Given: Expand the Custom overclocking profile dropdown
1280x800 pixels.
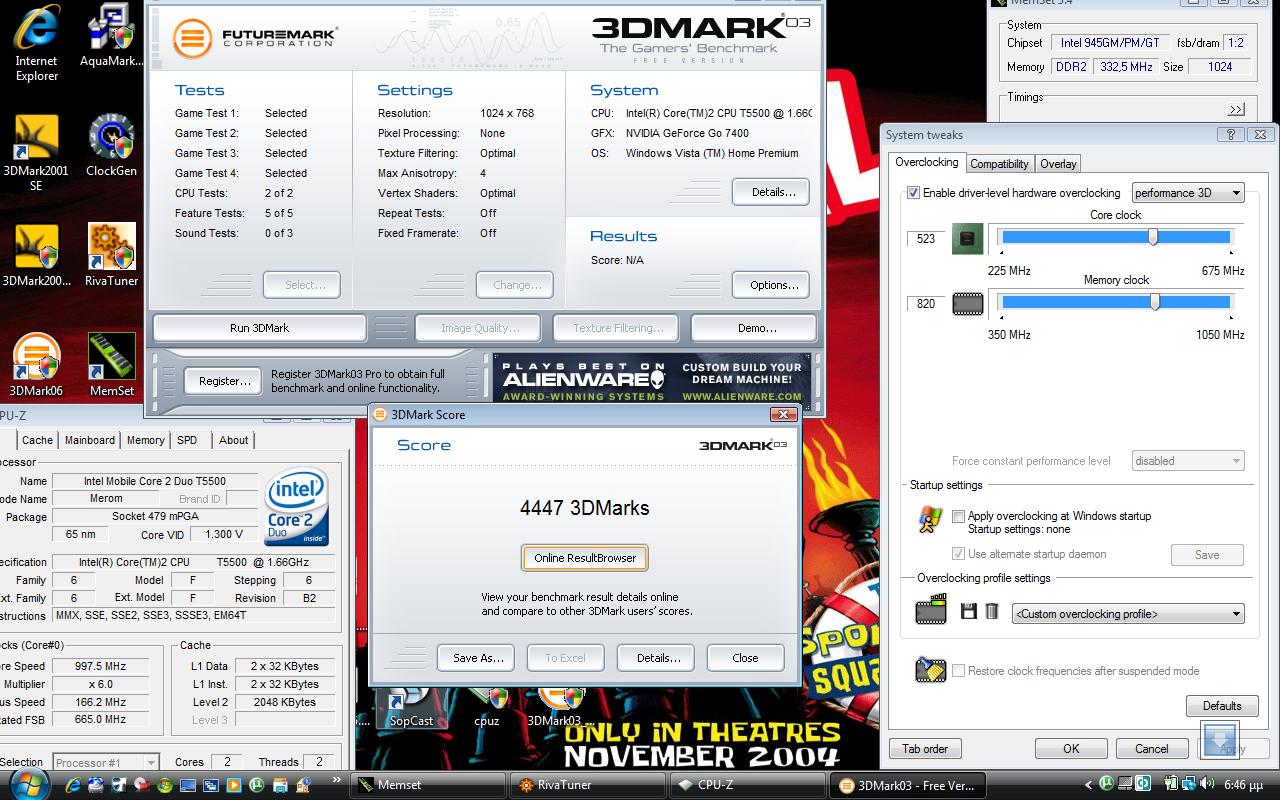Looking at the screenshot, I should (1128, 614).
